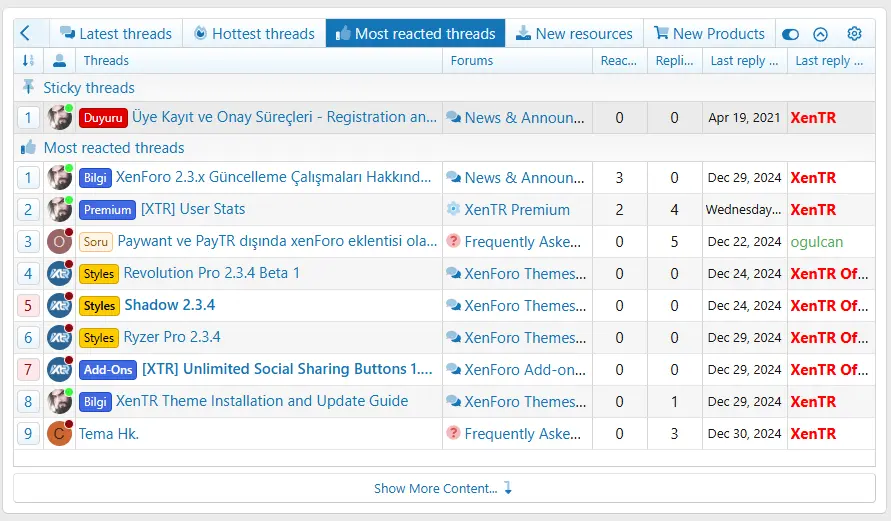Open News & Announcements forum on sticky row
This screenshot has height=521, width=891.
pyautogui.click(x=524, y=118)
